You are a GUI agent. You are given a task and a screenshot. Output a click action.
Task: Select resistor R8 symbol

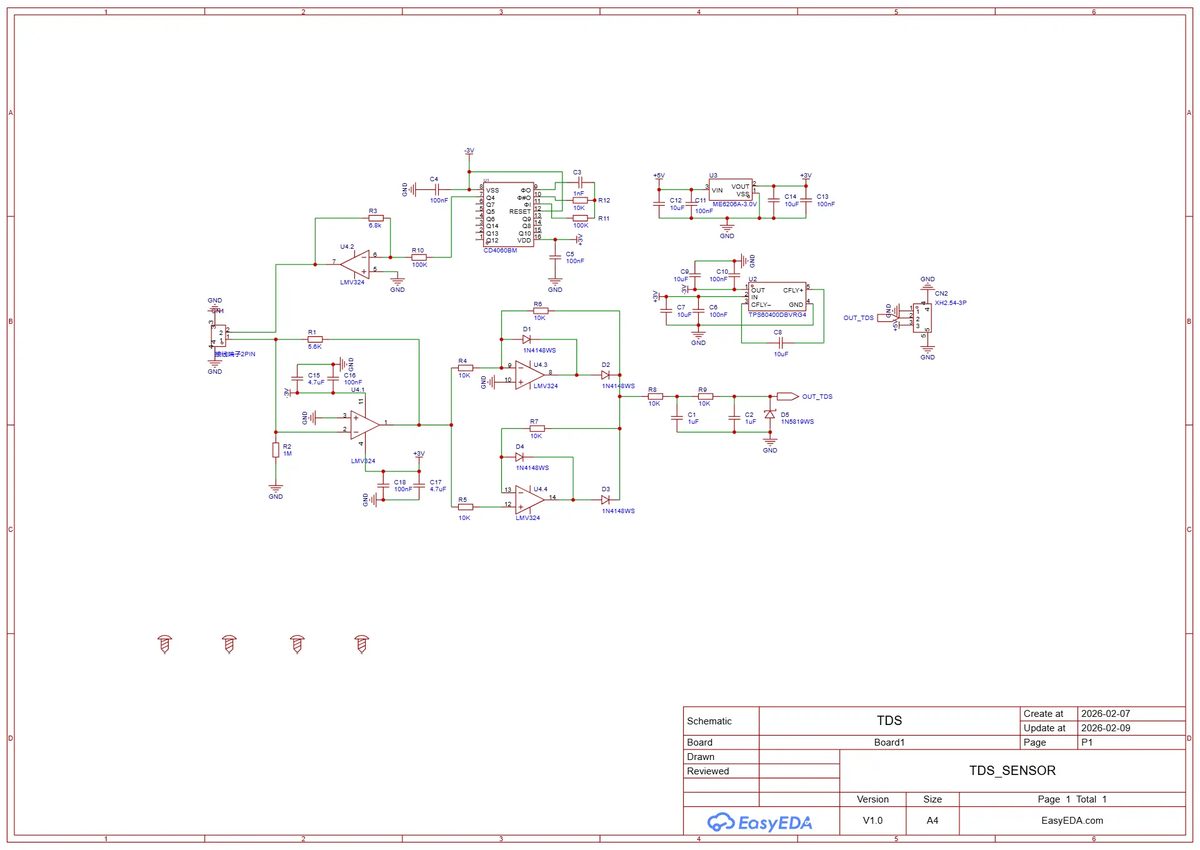pos(653,397)
